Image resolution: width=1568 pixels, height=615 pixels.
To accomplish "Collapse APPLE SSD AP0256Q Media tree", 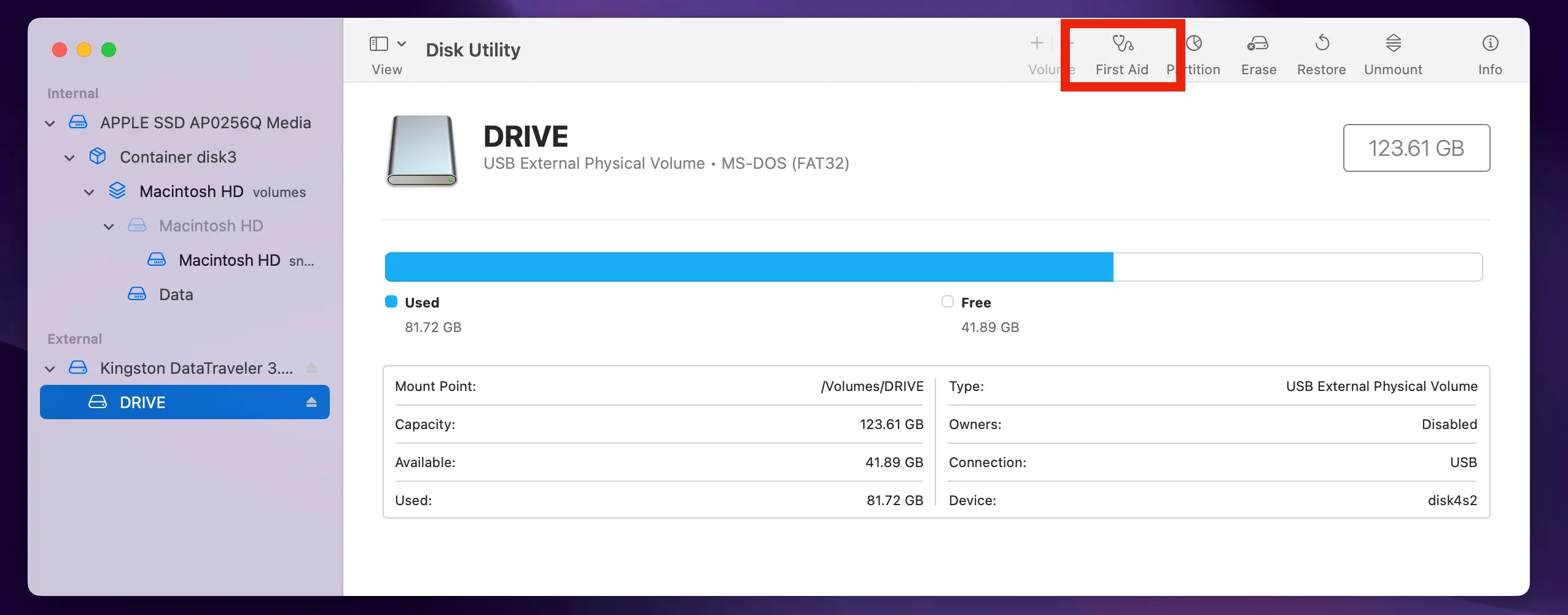I will click(50, 123).
